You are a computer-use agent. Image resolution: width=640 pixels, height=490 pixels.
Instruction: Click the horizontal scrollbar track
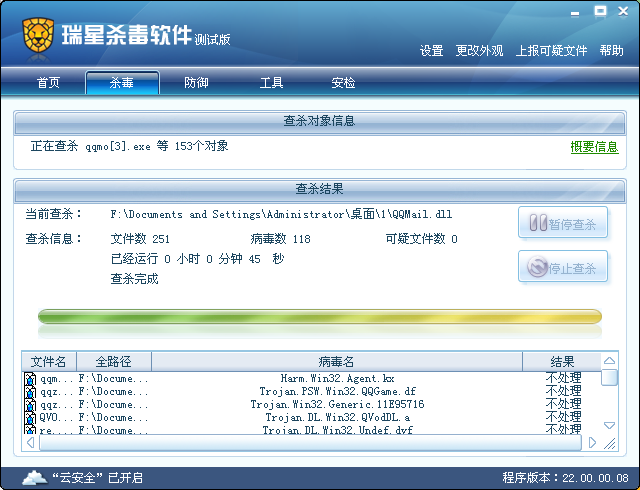[x=310, y=443]
